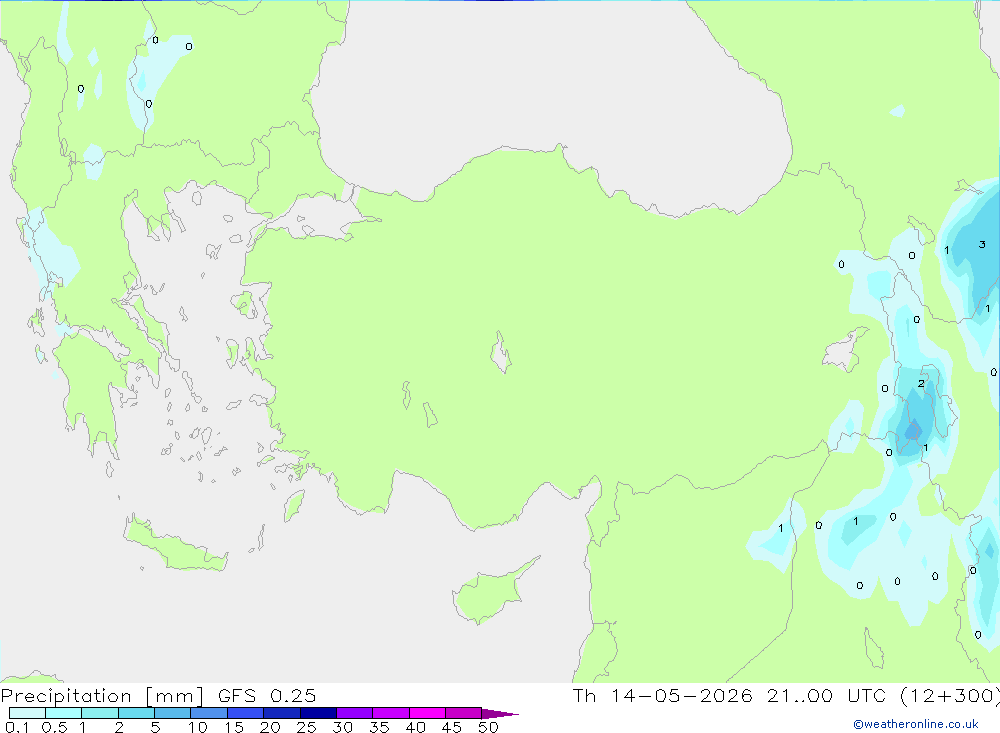Viewport: 1000px width, 733px height.
Task: Click the legend label "10"
Action: point(198,727)
